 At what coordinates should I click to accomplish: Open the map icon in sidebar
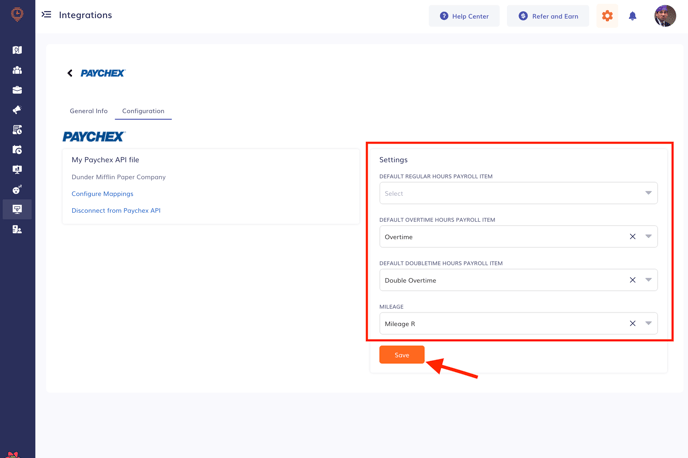click(17, 50)
